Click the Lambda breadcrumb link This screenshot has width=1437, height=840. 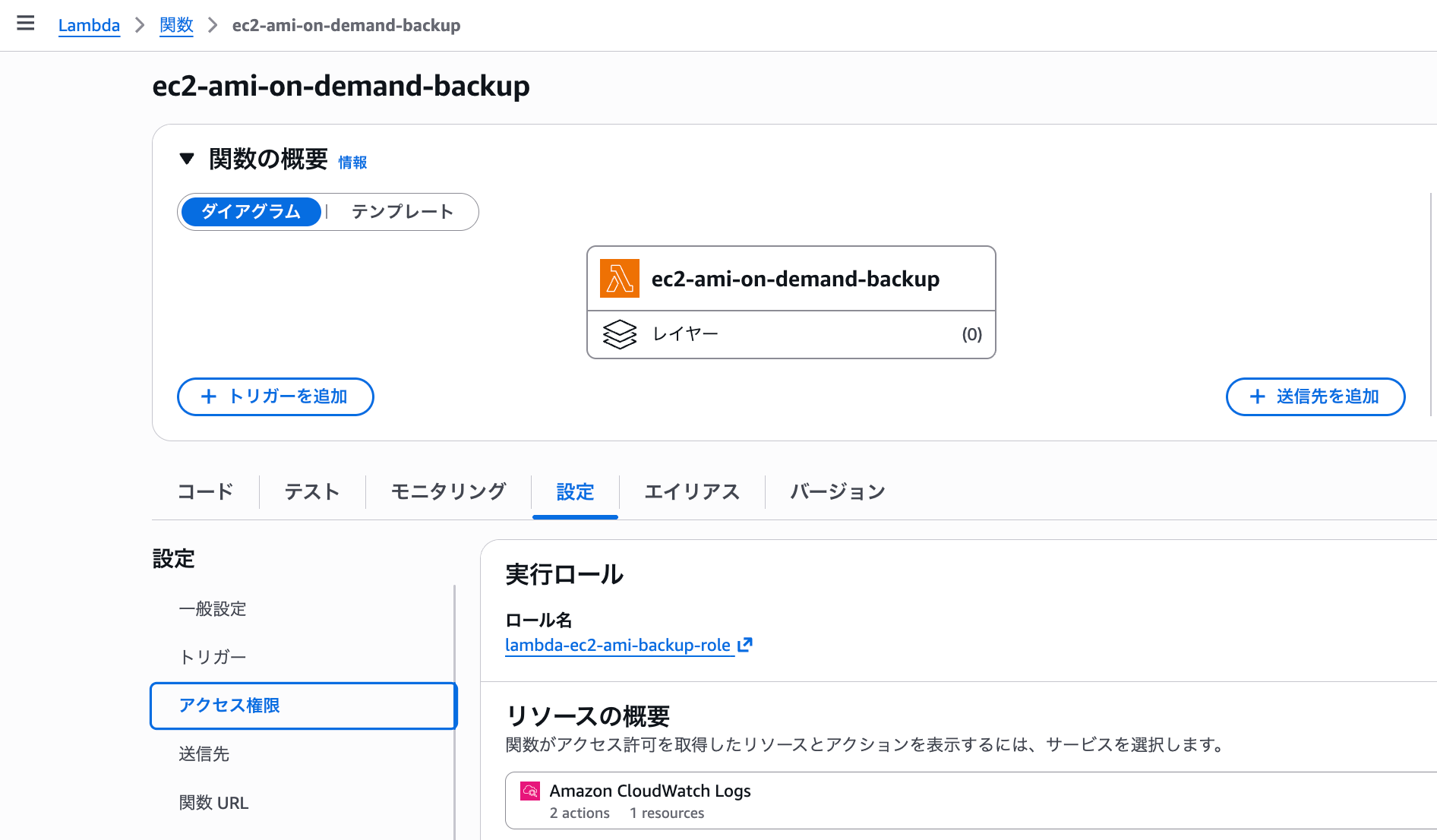(89, 25)
